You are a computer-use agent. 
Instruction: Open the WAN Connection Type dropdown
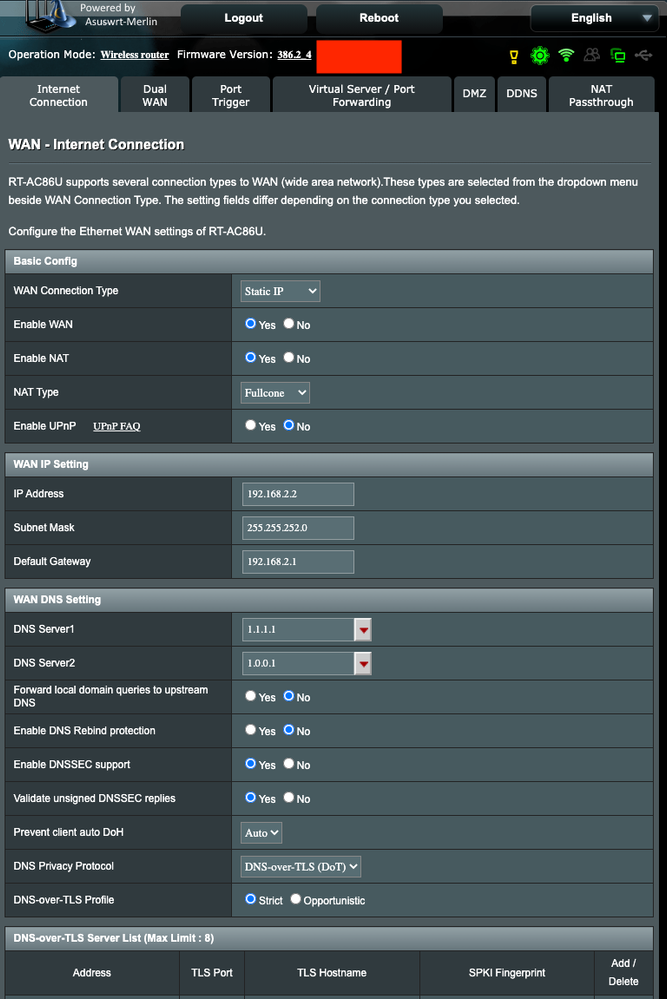(280, 291)
